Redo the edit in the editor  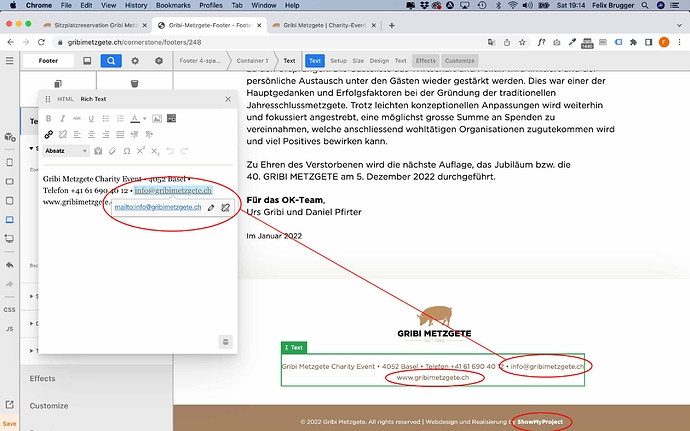(184, 151)
